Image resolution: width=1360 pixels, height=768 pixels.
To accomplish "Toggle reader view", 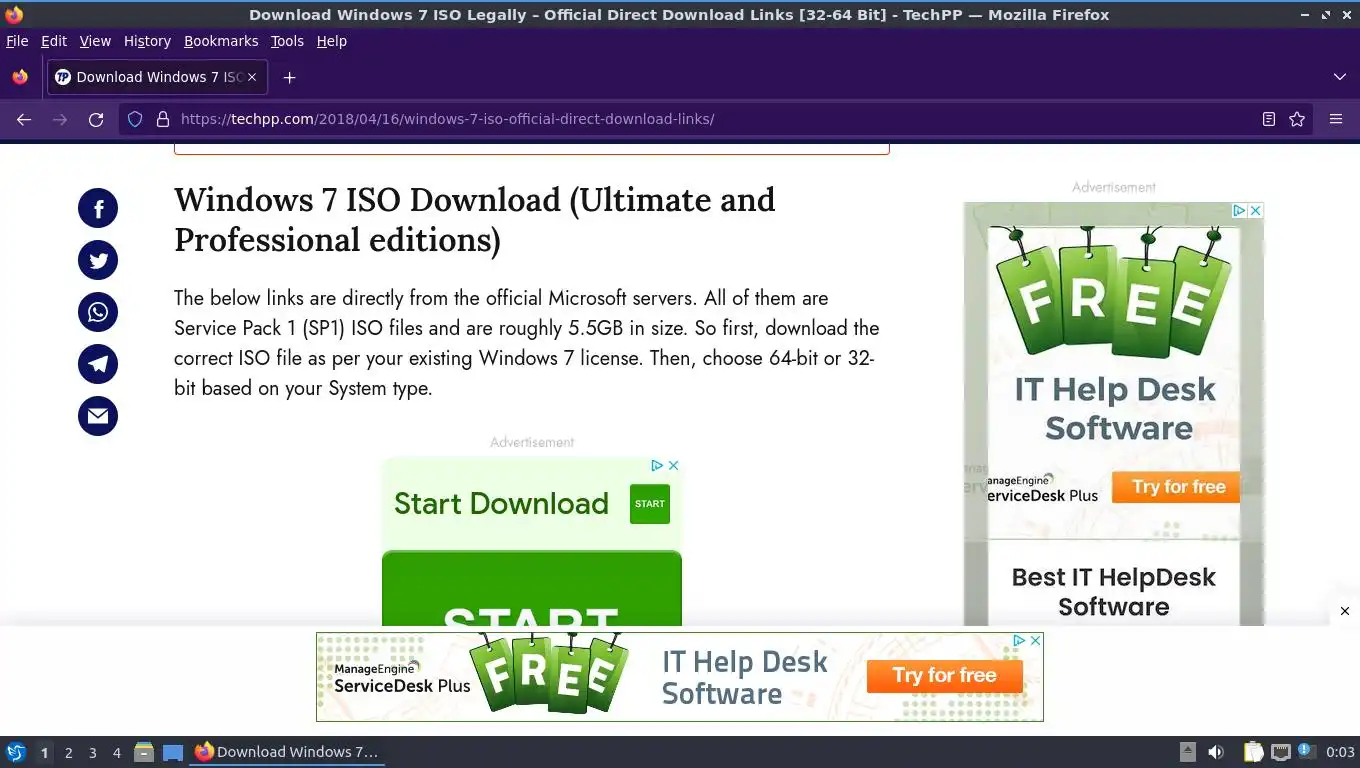I will (1269, 119).
